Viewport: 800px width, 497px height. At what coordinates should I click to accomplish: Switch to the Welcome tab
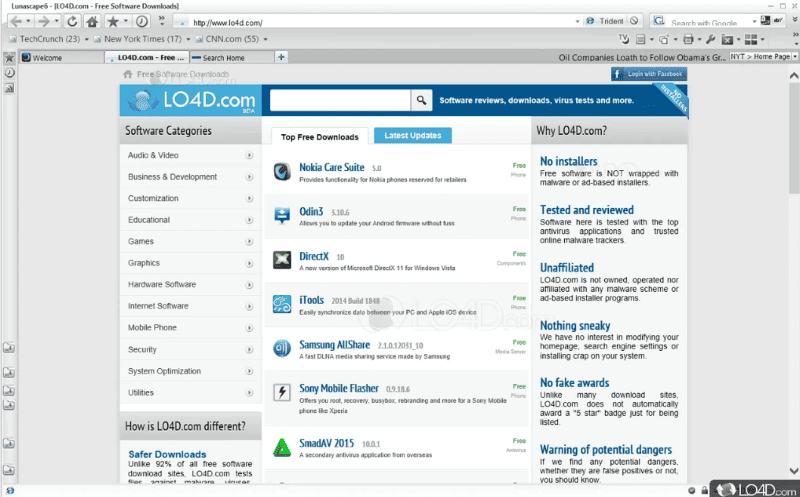click(61, 58)
